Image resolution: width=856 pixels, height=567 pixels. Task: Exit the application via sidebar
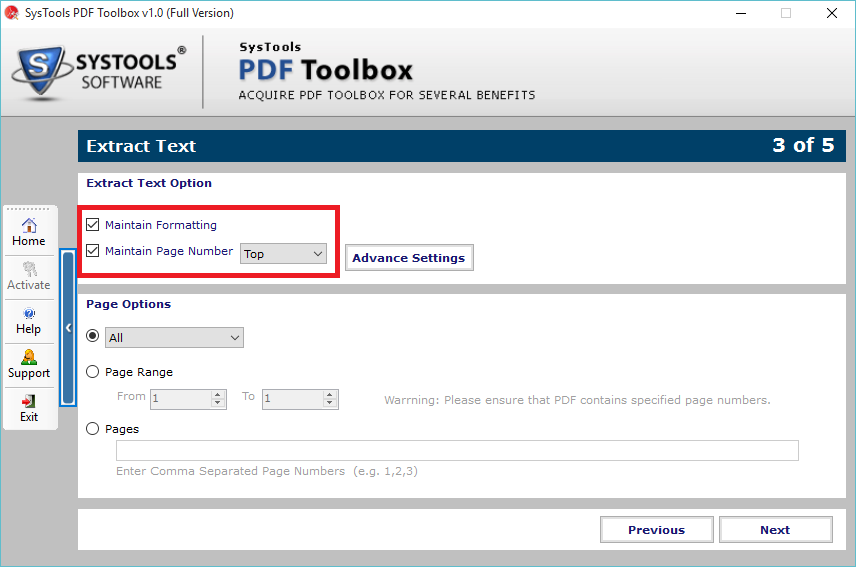click(x=29, y=409)
